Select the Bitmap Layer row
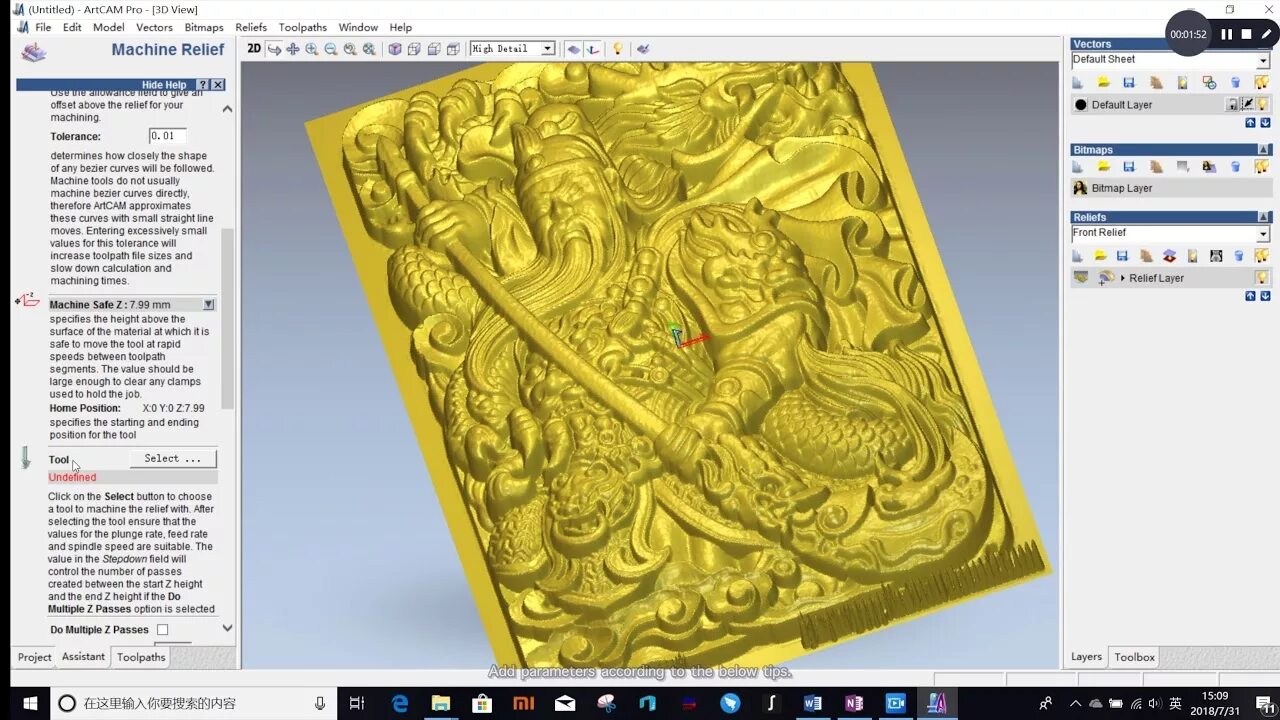 pos(1170,188)
